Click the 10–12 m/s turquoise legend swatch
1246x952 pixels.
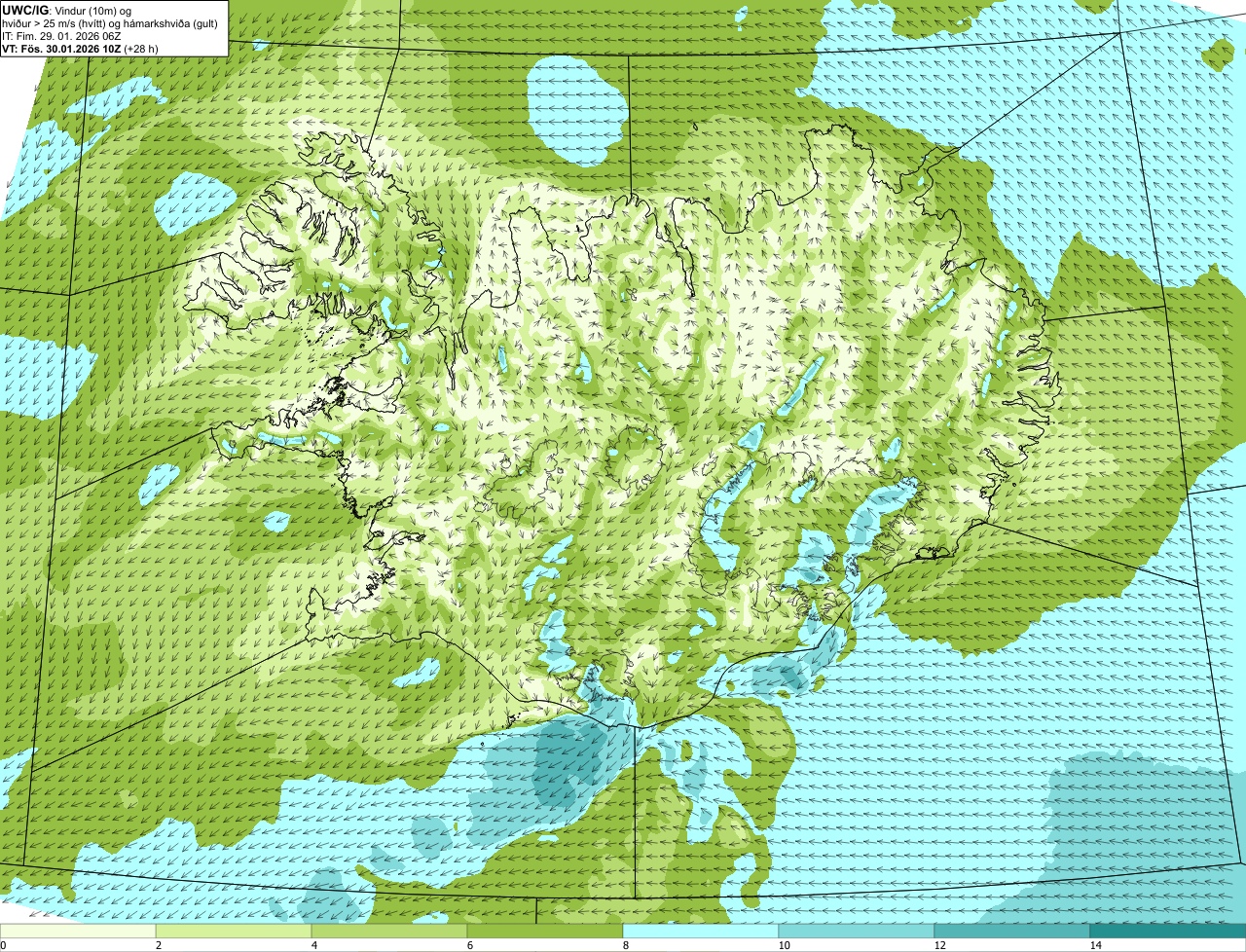click(x=857, y=931)
